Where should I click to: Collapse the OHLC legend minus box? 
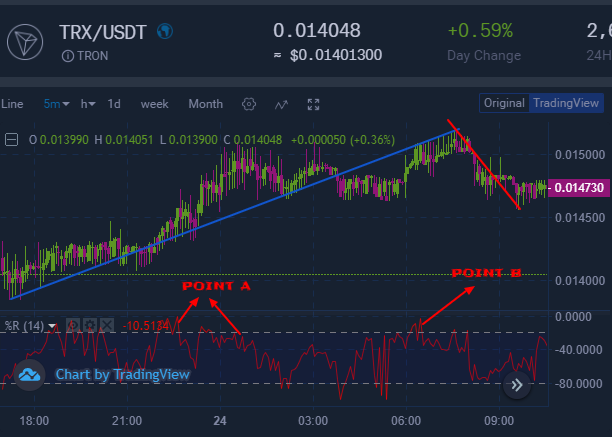pos(11,139)
